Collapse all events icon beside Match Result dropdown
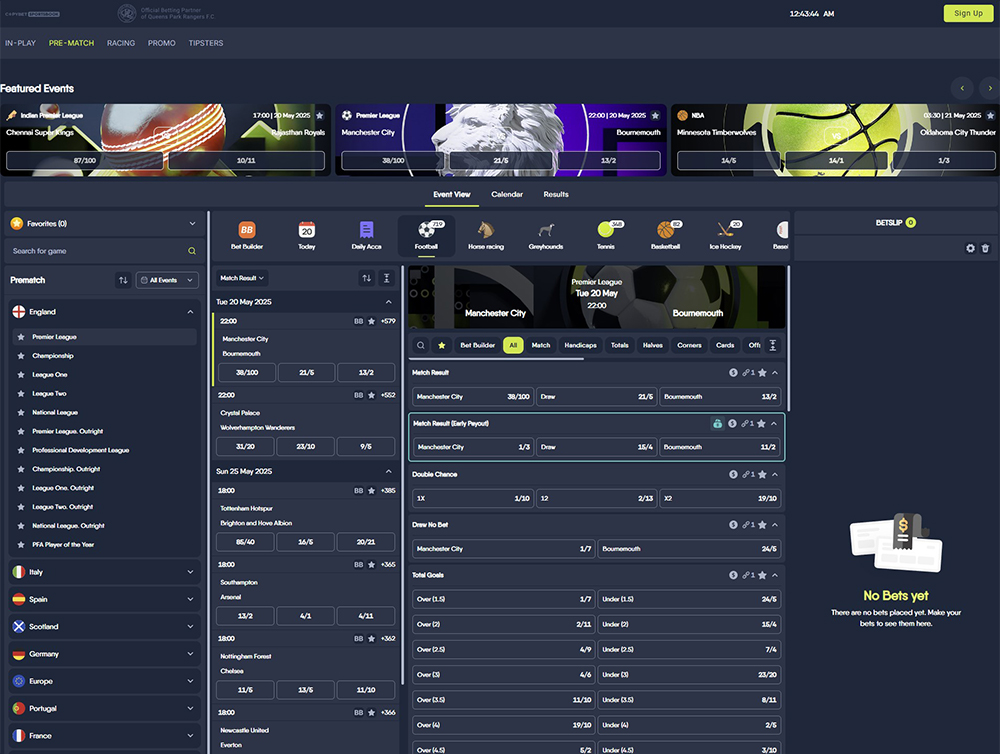 click(386, 278)
